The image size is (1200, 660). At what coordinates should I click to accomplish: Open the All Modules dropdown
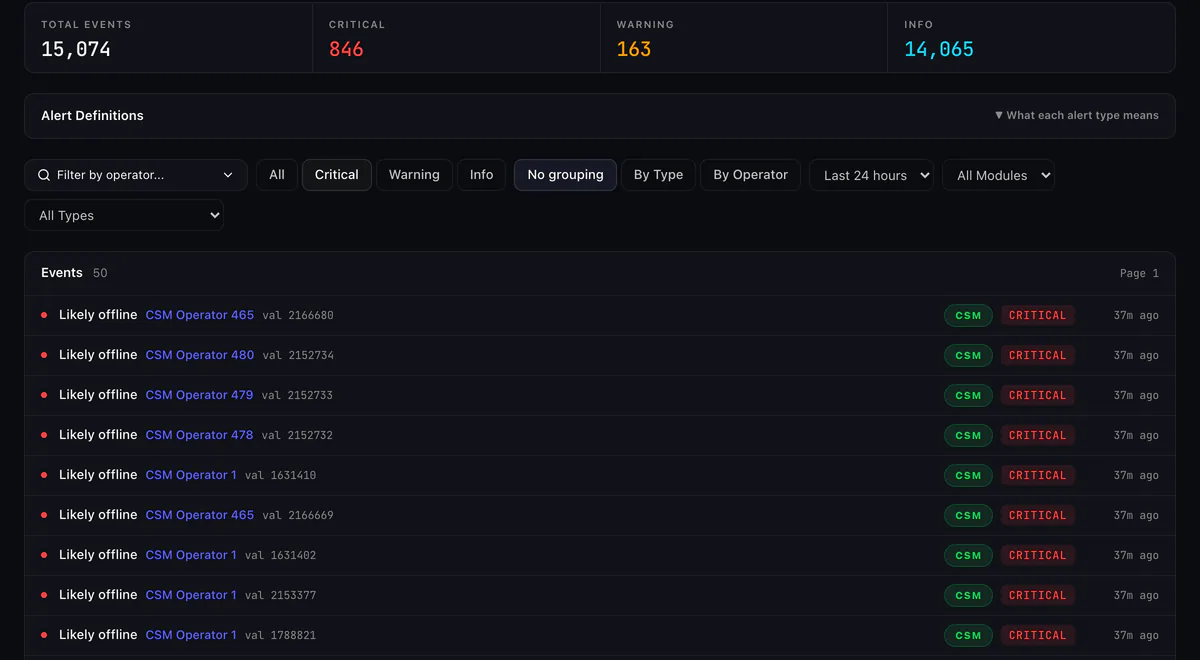pyautogui.click(x=998, y=175)
